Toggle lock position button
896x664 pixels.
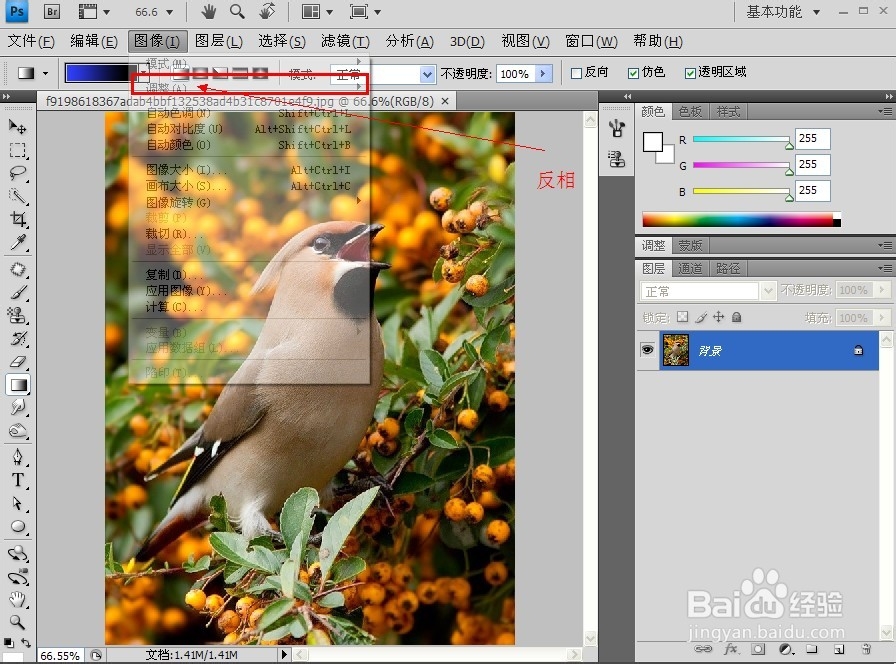(x=719, y=317)
